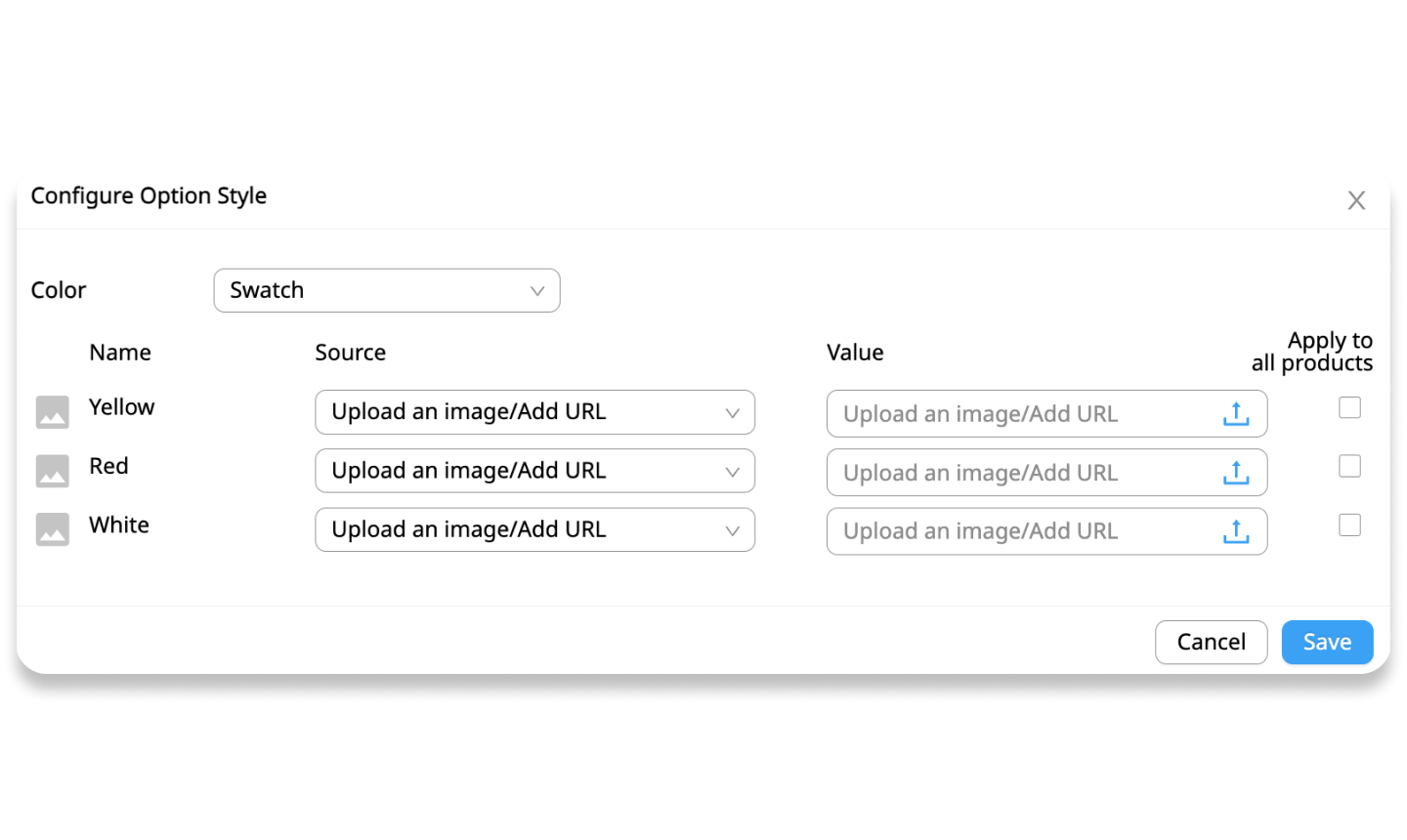Click the upload icon in White's value field

[1236, 531]
